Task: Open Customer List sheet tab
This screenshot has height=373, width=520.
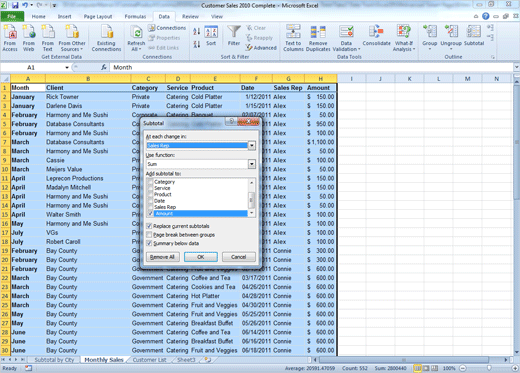Action: [x=149, y=360]
